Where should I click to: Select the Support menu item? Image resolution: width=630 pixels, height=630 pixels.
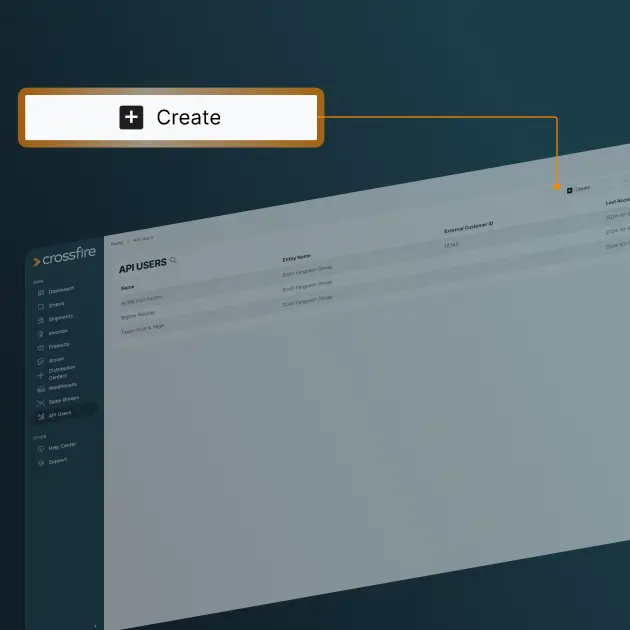click(x=58, y=461)
